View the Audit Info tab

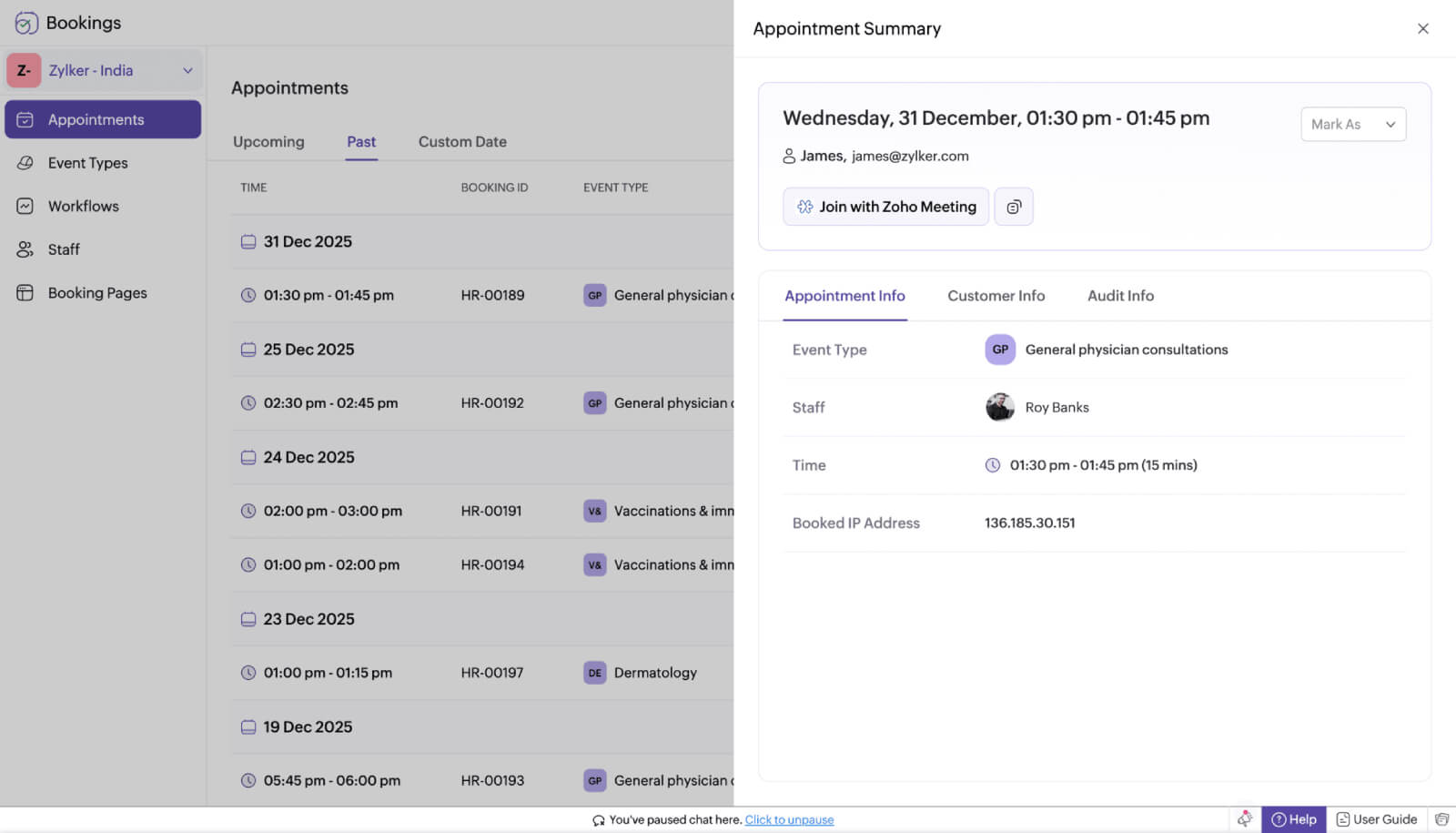pyautogui.click(x=1119, y=296)
